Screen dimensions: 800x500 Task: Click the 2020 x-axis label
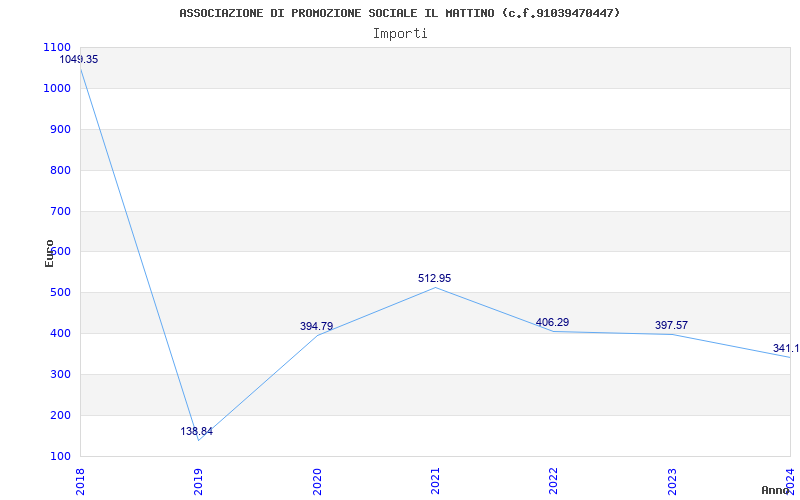point(317,479)
